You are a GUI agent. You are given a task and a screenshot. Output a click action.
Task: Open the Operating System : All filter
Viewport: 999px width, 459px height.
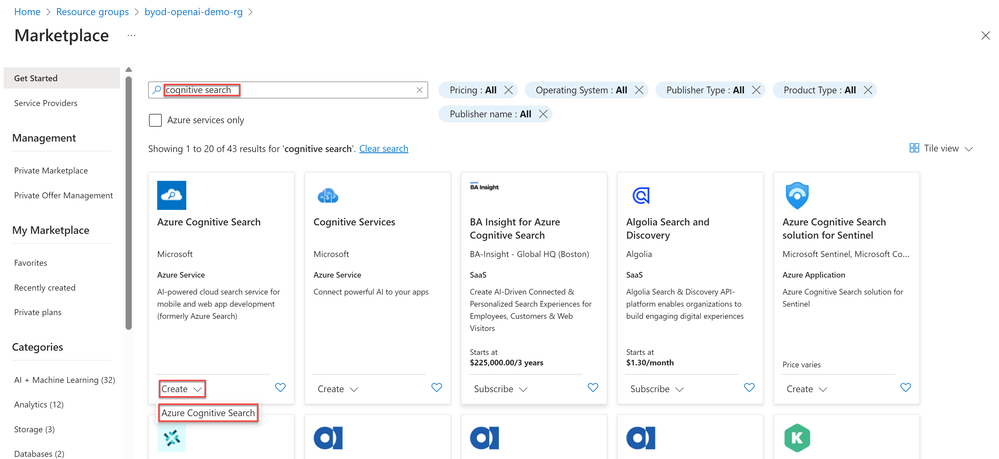click(581, 90)
